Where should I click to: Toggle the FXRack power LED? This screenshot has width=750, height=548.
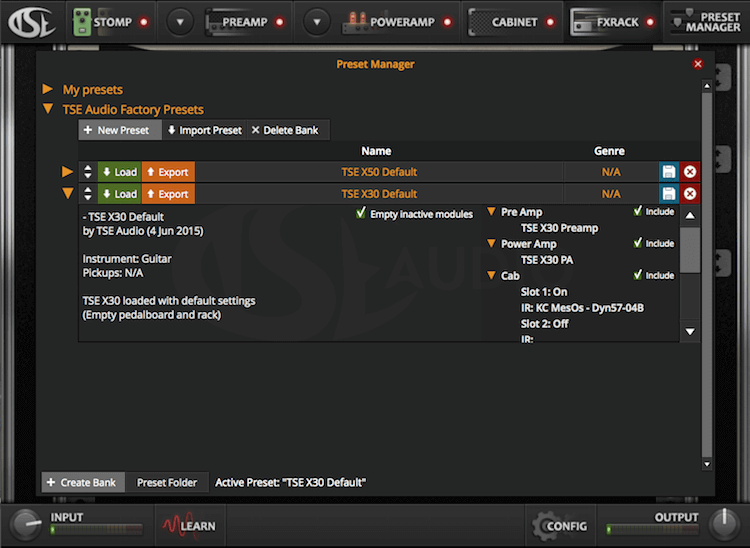point(650,22)
